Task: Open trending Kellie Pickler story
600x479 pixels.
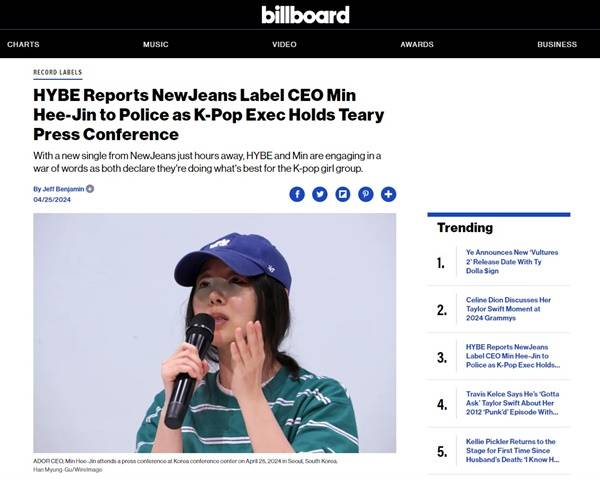Action: tap(512, 450)
